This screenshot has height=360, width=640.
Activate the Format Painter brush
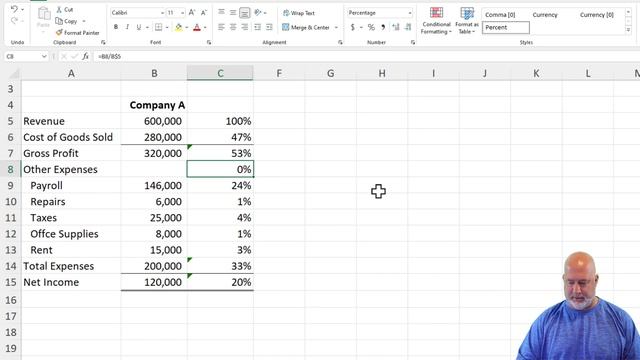[x=78, y=32]
